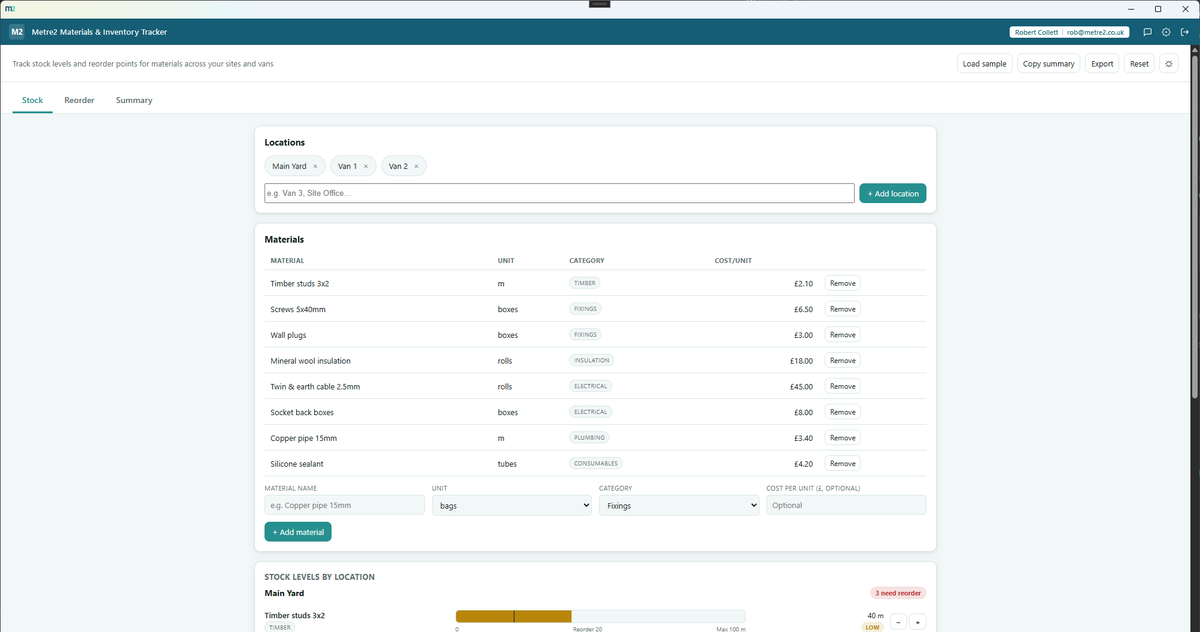The width and height of the screenshot is (1200, 632).
Task: Toggle the light/dark theme sun icon
Action: (x=1169, y=64)
